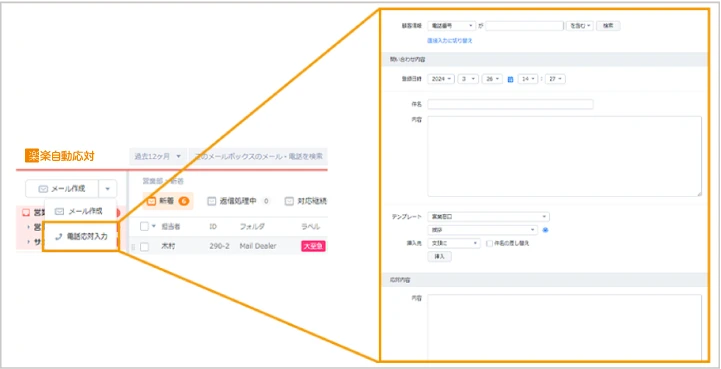Open the day dropdown showing 26
Viewport: 721px width, 369px height.
[492, 79]
